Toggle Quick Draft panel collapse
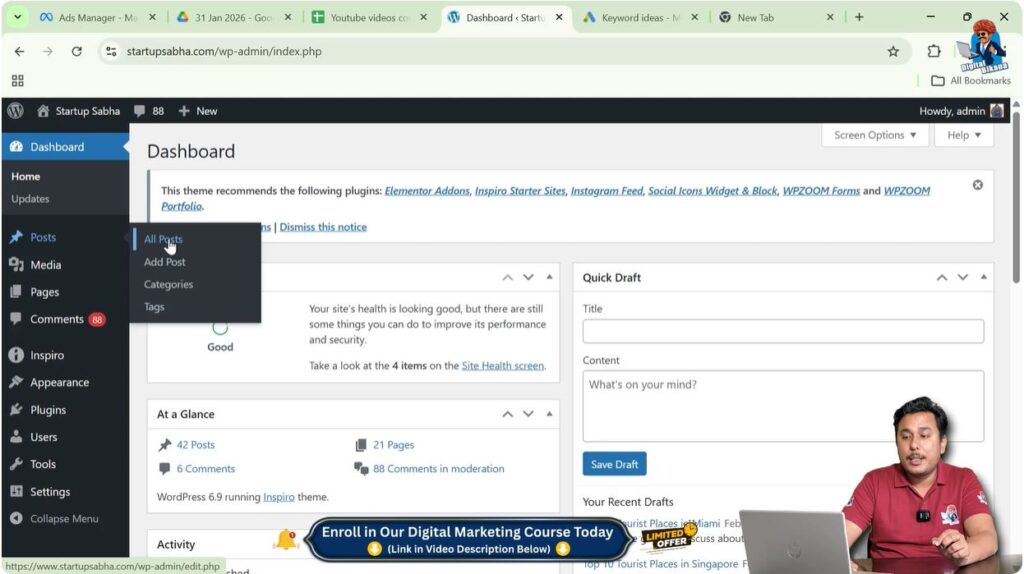Image resolution: width=1024 pixels, height=574 pixels. [984, 278]
